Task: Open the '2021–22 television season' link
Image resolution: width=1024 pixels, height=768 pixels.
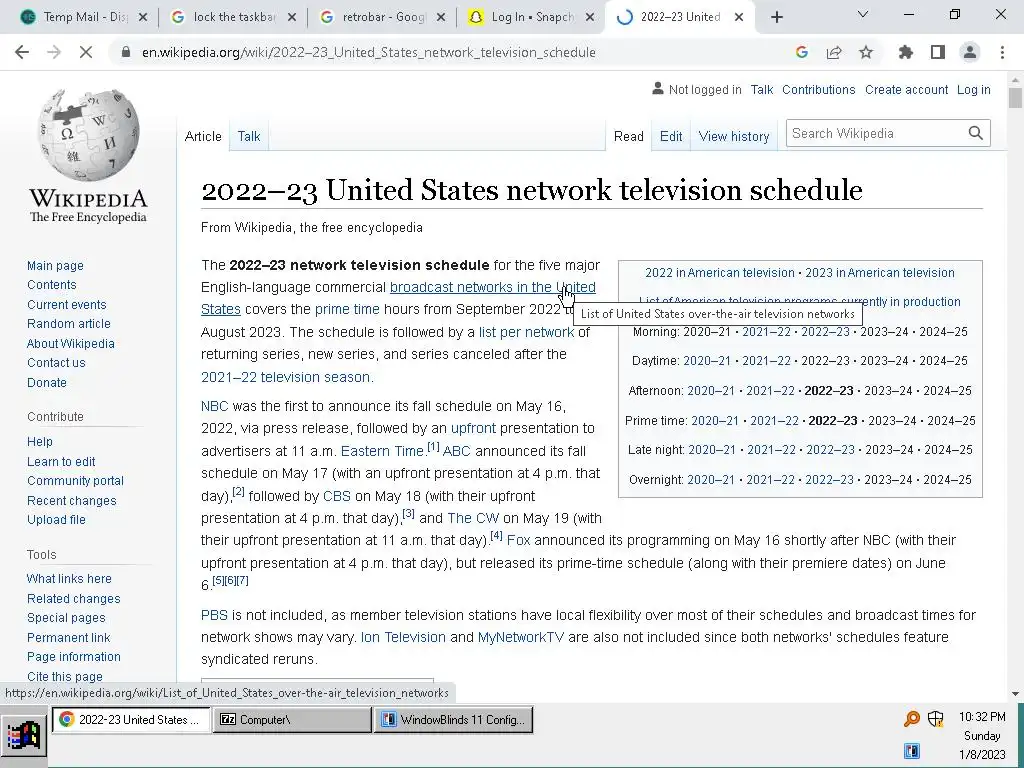Action: (x=285, y=377)
